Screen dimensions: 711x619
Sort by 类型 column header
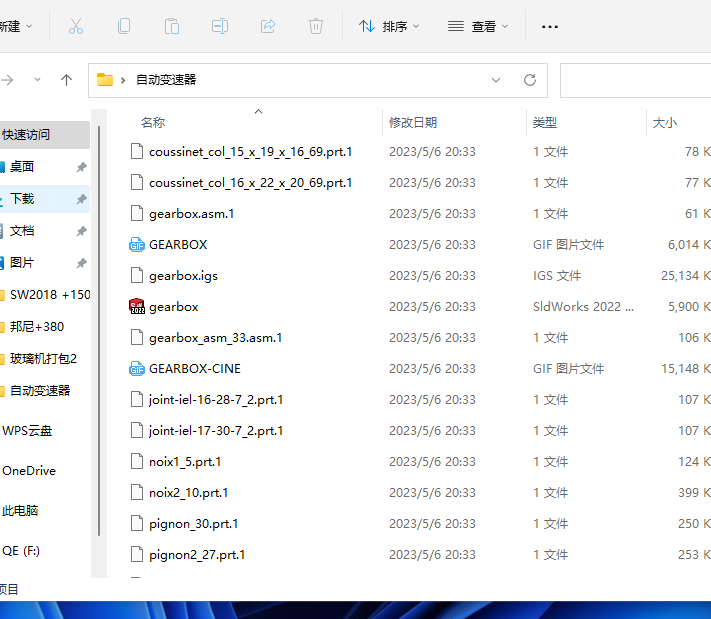pos(545,122)
